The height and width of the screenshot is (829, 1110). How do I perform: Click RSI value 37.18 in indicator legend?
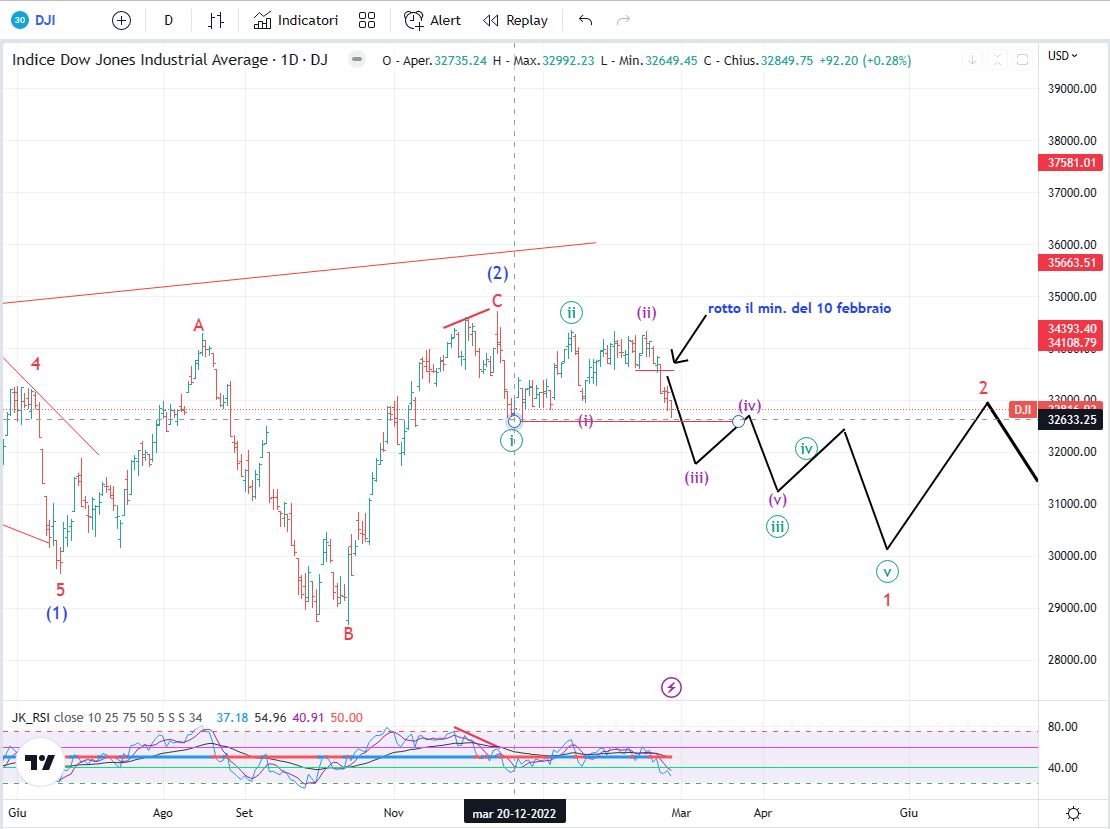tap(232, 717)
